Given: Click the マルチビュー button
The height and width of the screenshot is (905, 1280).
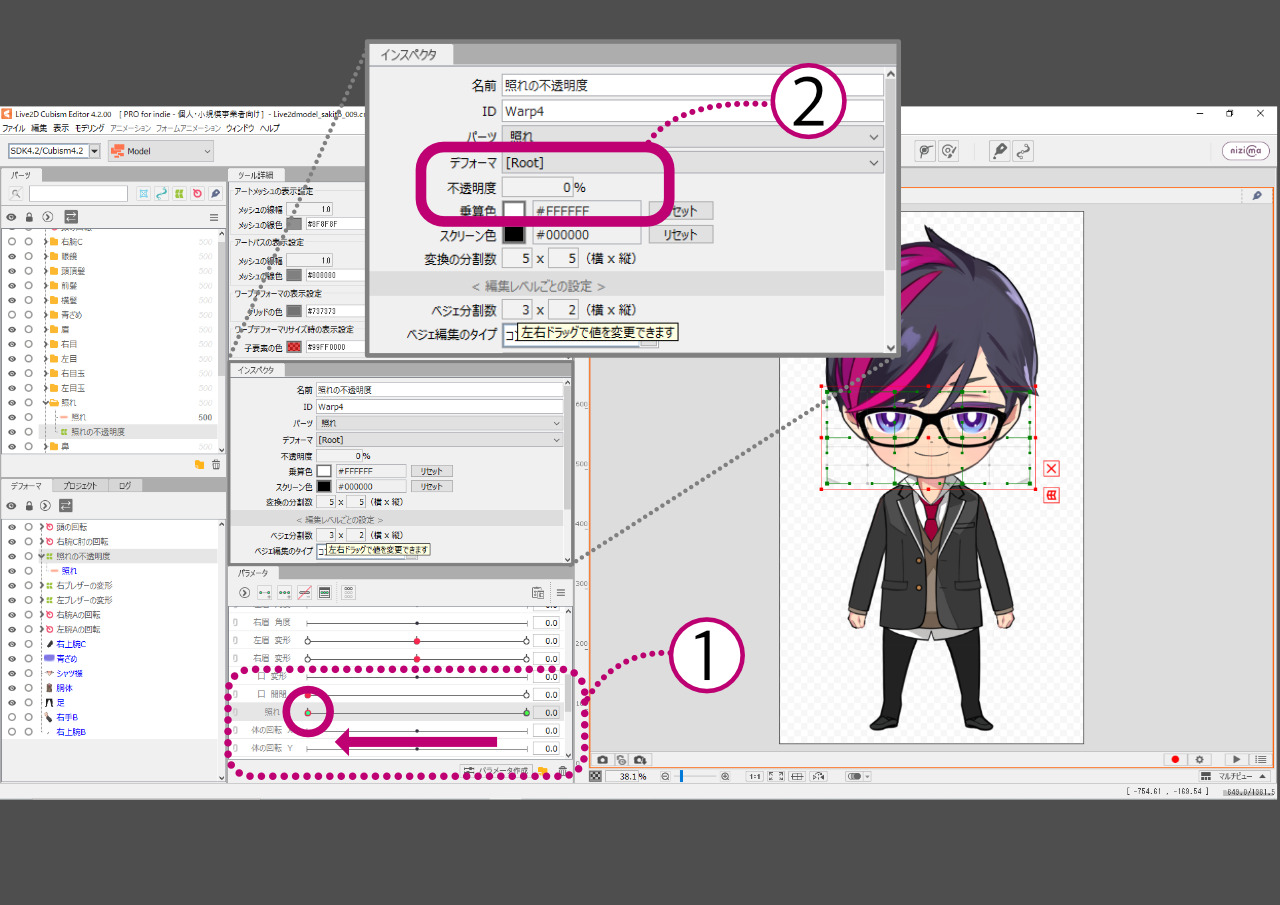Looking at the screenshot, I should point(1236,776).
